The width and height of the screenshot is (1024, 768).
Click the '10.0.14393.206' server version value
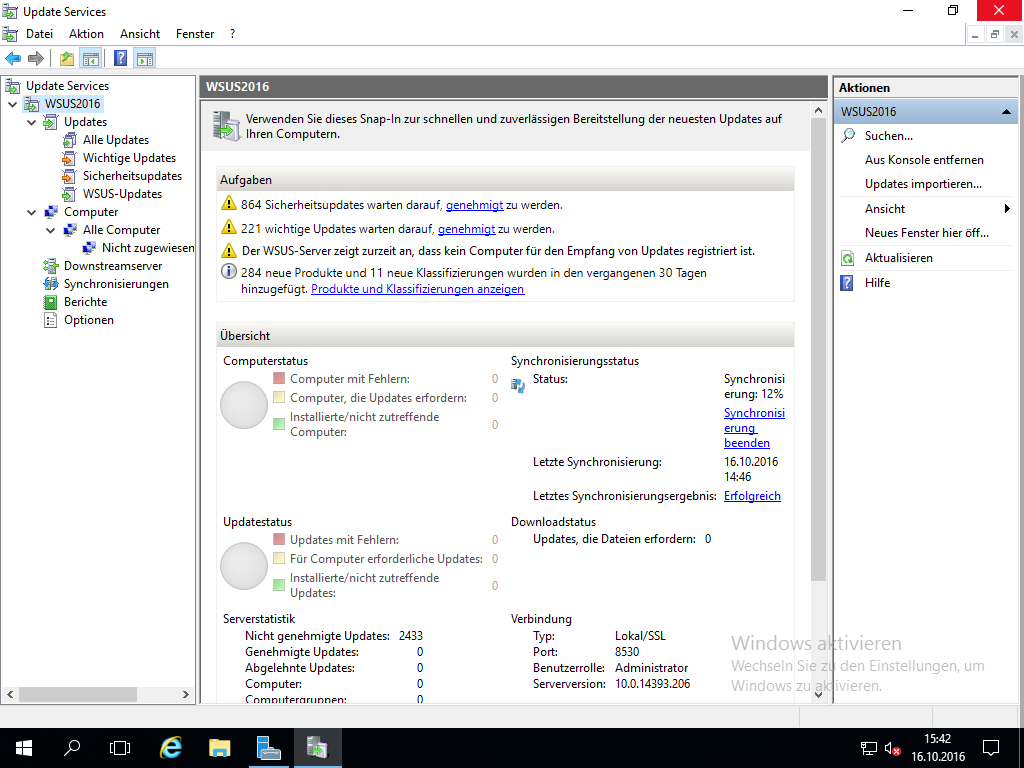pyautogui.click(x=652, y=684)
